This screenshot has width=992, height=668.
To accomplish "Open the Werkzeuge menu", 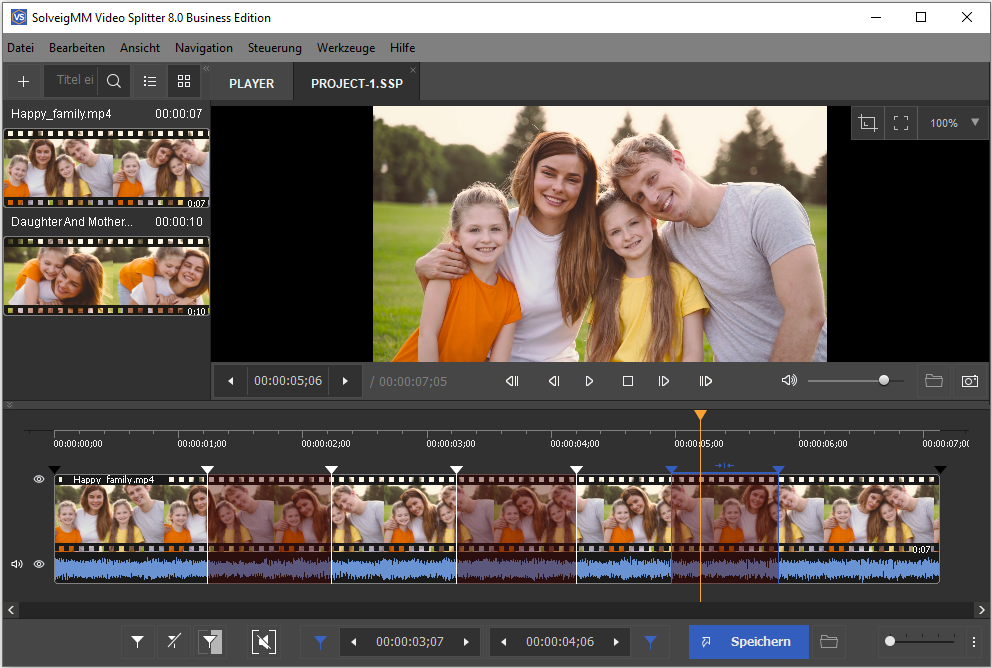I will (346, 48).
